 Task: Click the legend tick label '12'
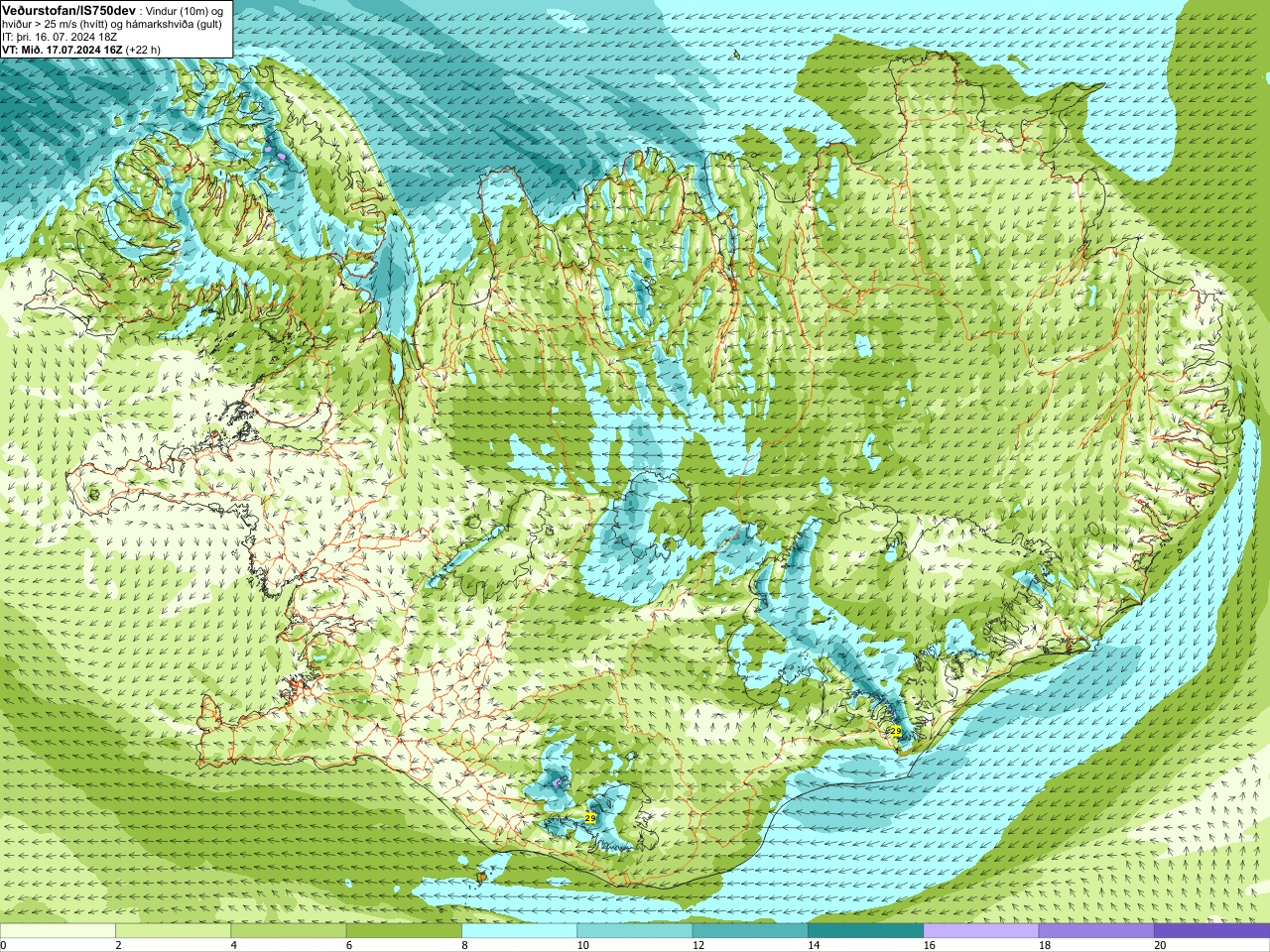[698, 945]
